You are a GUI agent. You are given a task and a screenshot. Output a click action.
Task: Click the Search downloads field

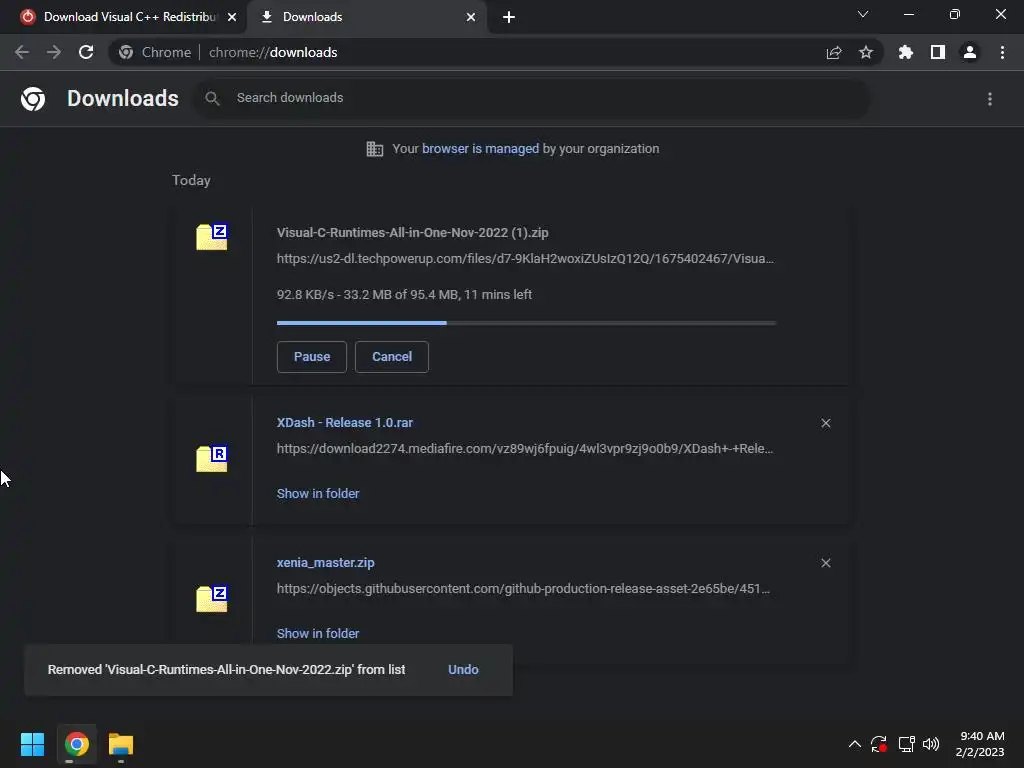coord(532,98)
